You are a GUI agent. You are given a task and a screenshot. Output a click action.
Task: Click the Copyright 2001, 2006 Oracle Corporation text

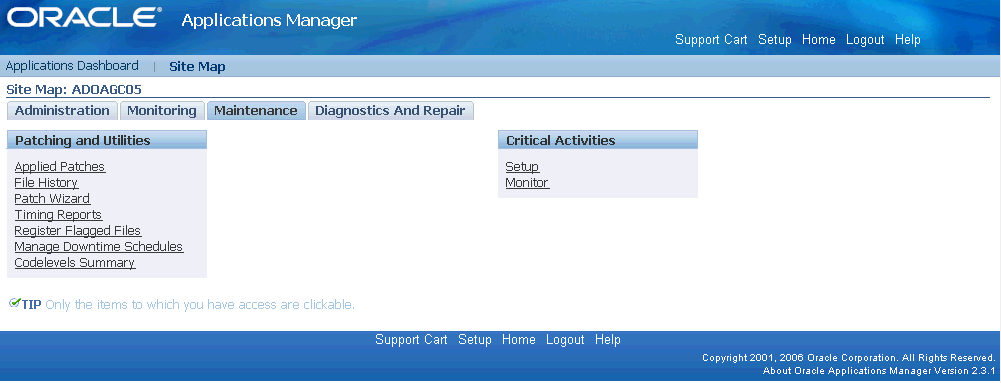click(849, 357)
